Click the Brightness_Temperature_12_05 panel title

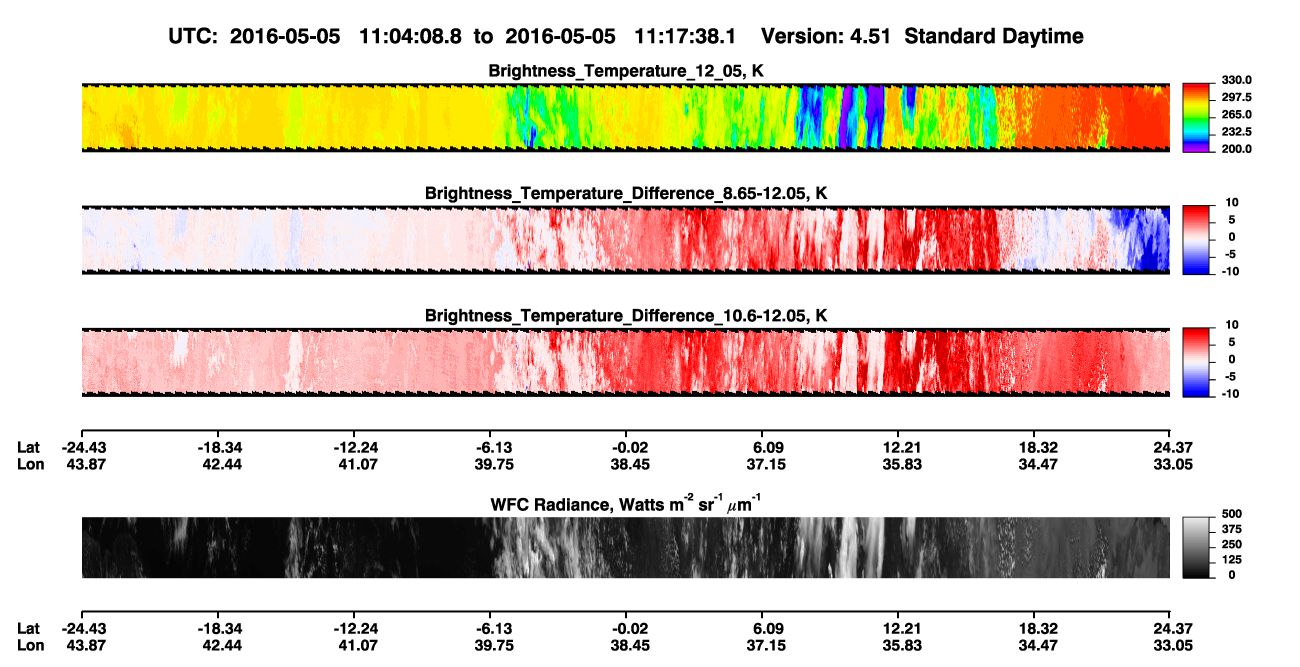coord(626,71)
